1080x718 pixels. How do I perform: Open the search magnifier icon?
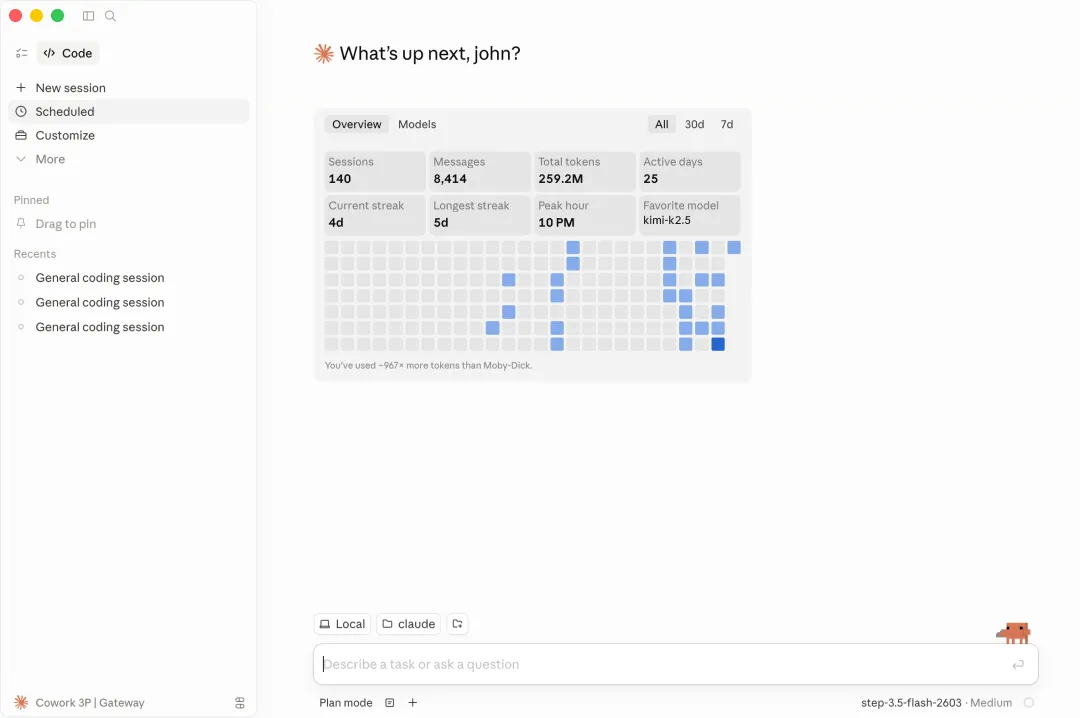tap(110, 16)
